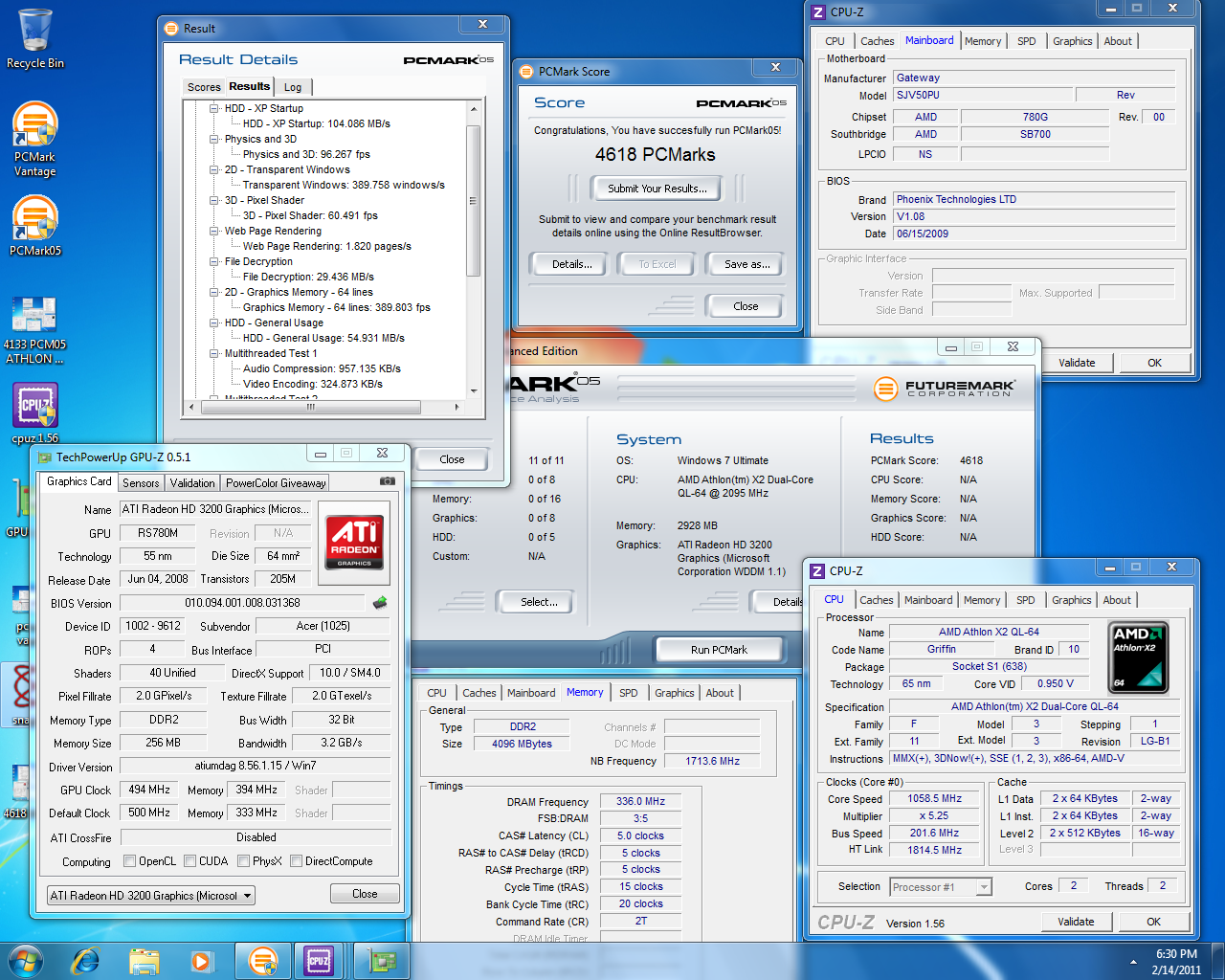
Task: Click the vertical scrollbar in Result Details
Action: [473, 201]
